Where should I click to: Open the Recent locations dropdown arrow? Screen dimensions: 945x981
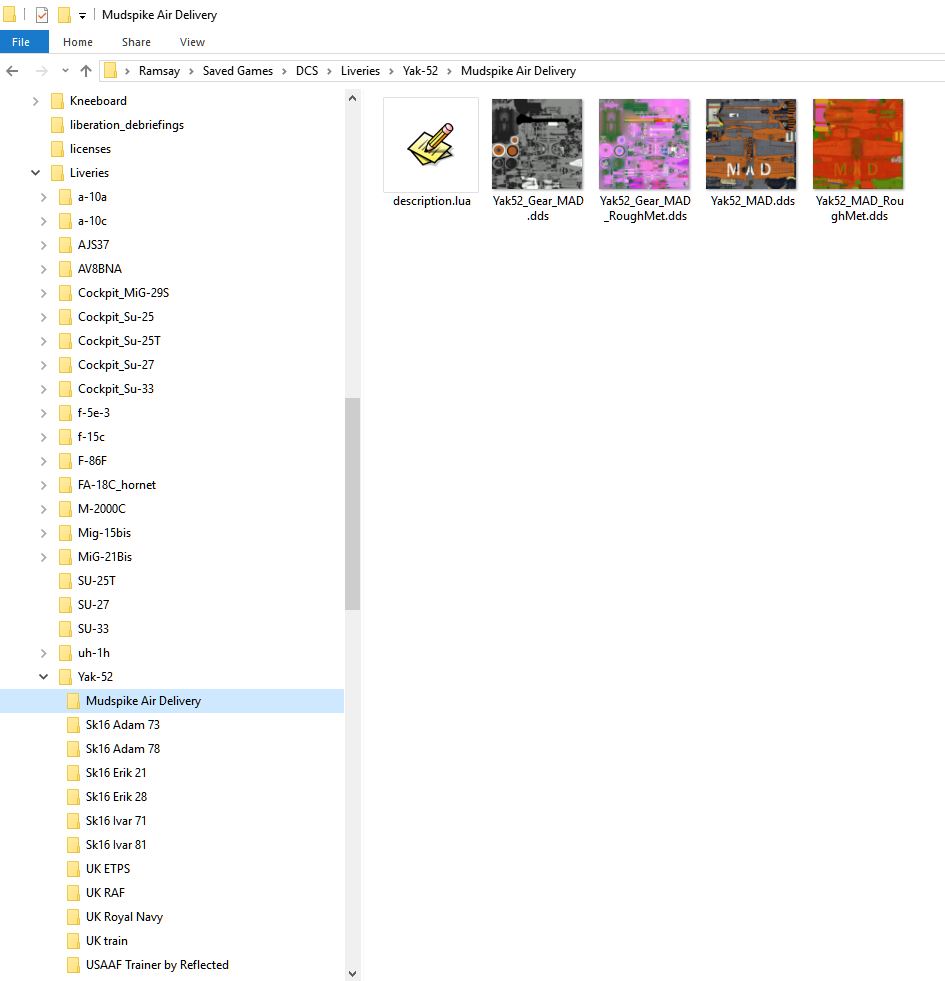(x=65, y=71)
